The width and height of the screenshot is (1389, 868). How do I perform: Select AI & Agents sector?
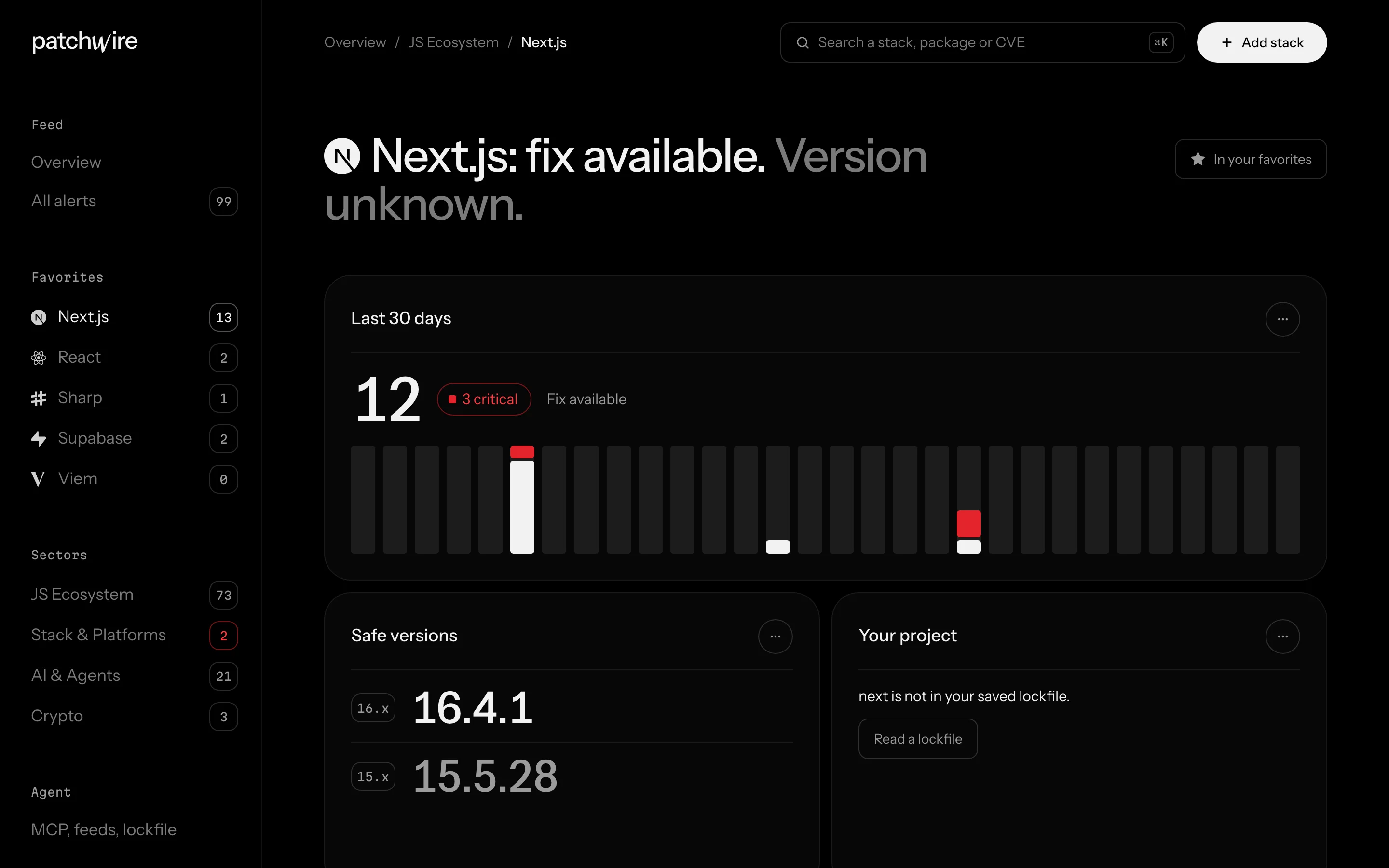[134, 676]
